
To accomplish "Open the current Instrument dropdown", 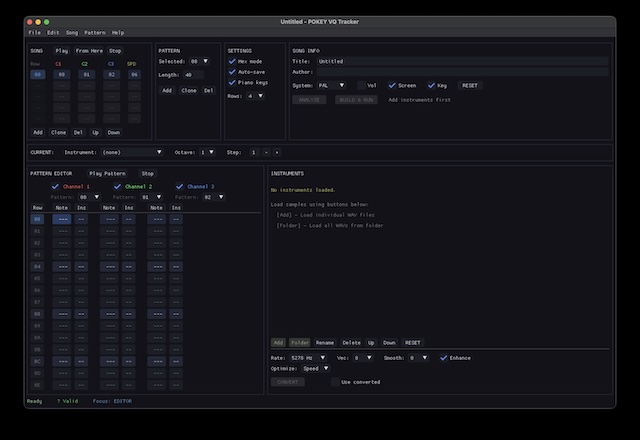I will [x=131, y=152].
